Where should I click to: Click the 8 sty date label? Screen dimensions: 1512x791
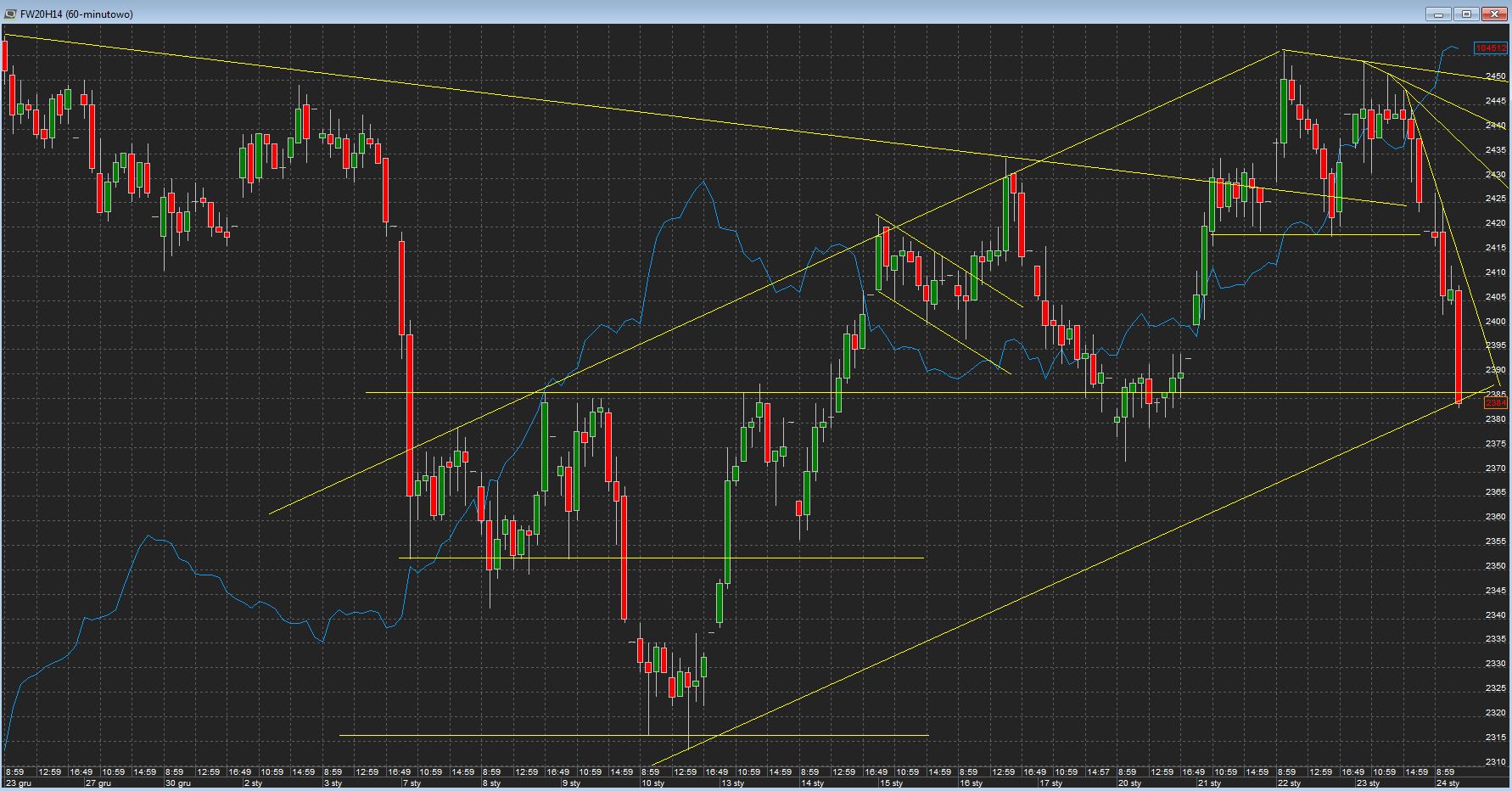(491, 783)
